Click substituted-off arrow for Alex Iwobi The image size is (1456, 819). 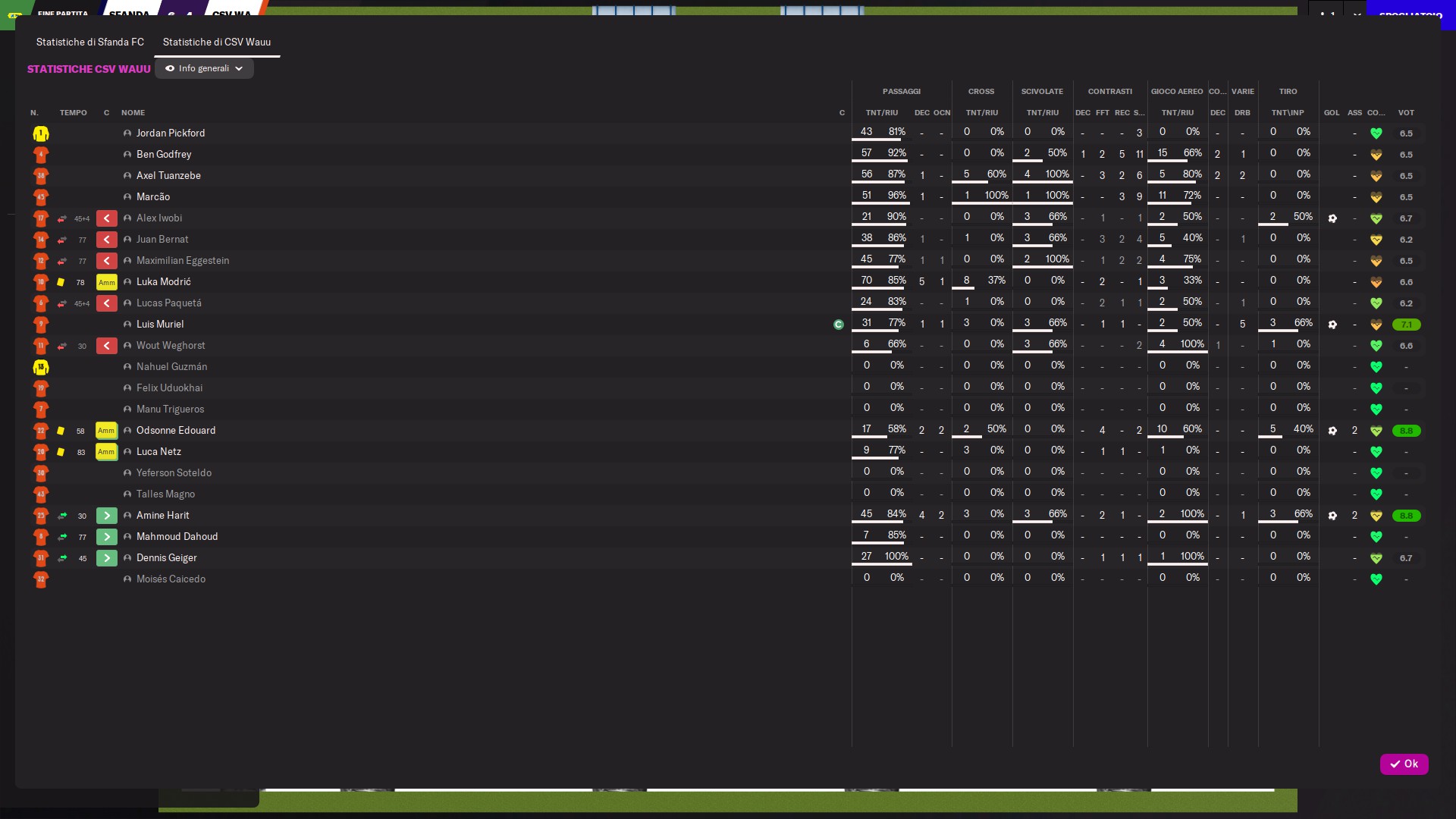107,218
